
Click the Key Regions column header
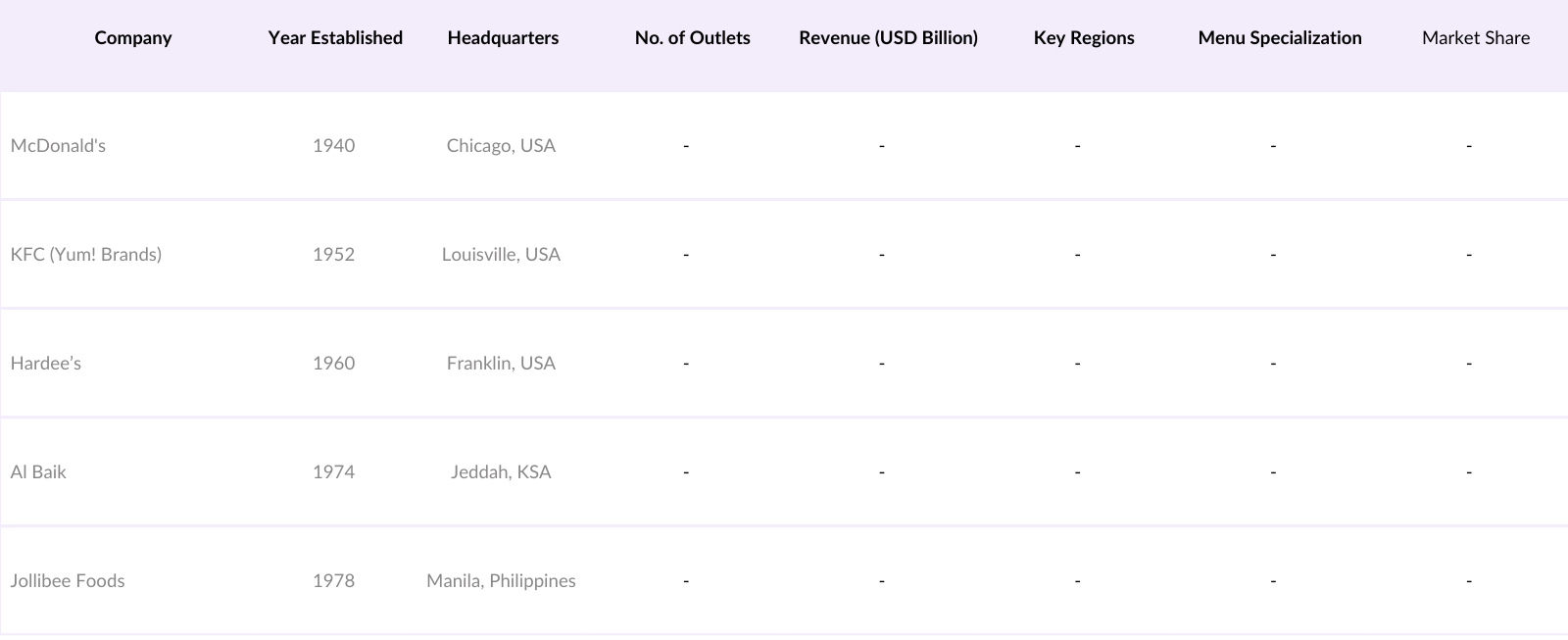(x=1084, y=38)
